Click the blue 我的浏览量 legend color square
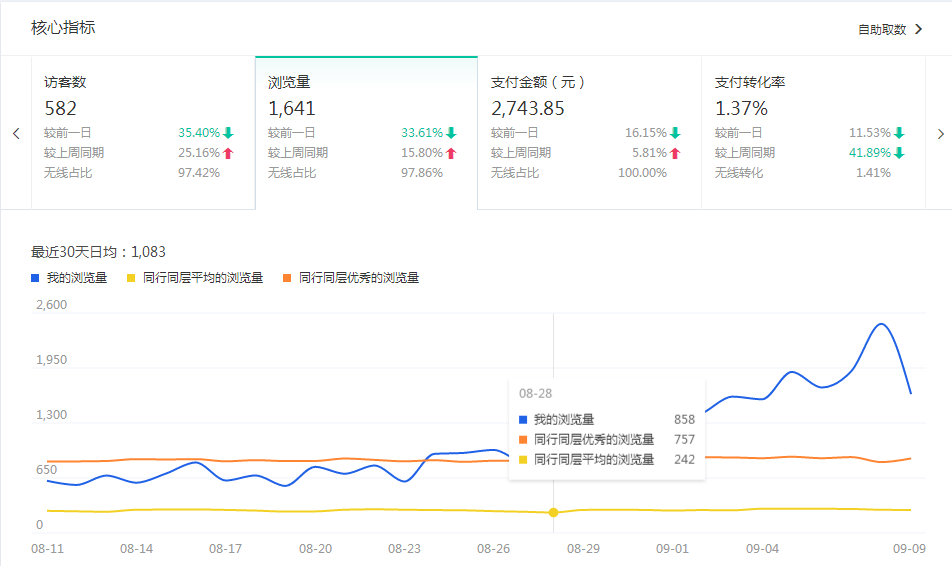 pyautogui.click(x=35, y=278)
